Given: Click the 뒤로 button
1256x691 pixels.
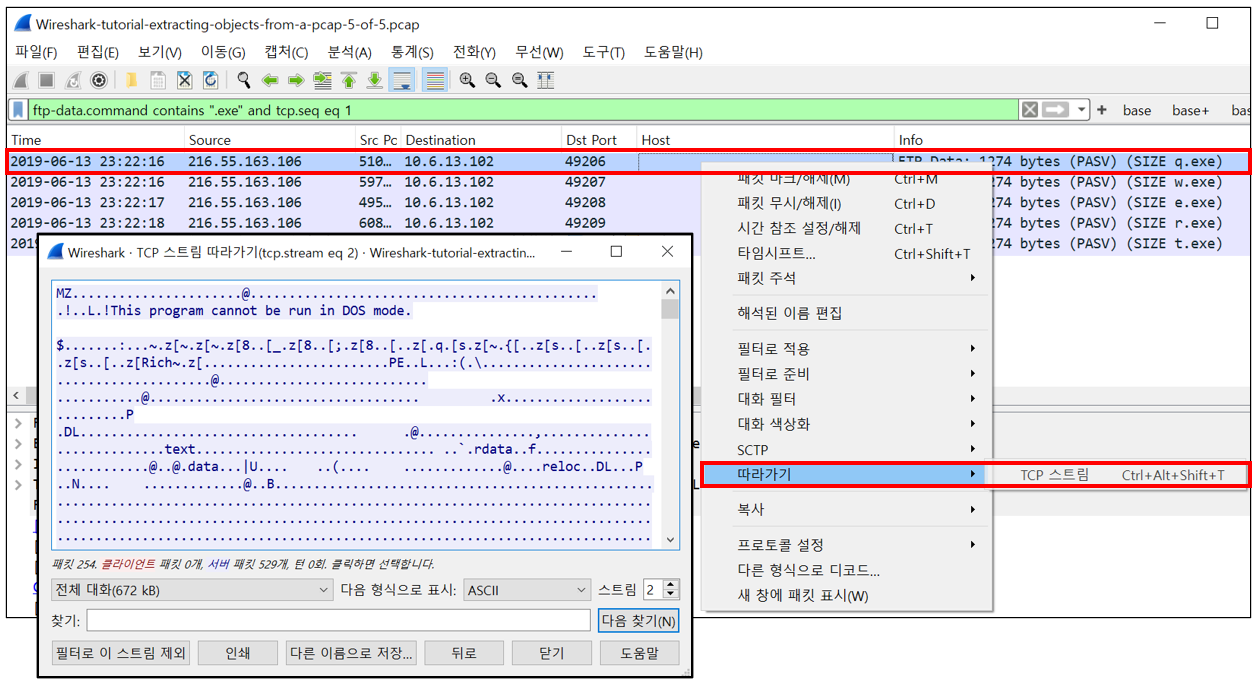Looking at the screenshot, I should pos(464,653).
